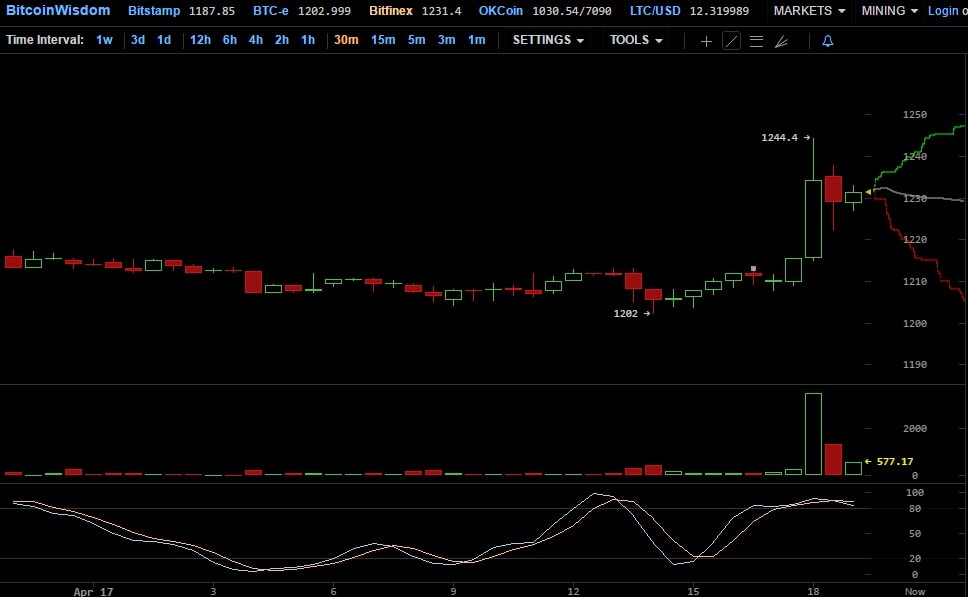
Task: Click the tall green volume bar
Action: pyautogui.click(x=813, y=434)
